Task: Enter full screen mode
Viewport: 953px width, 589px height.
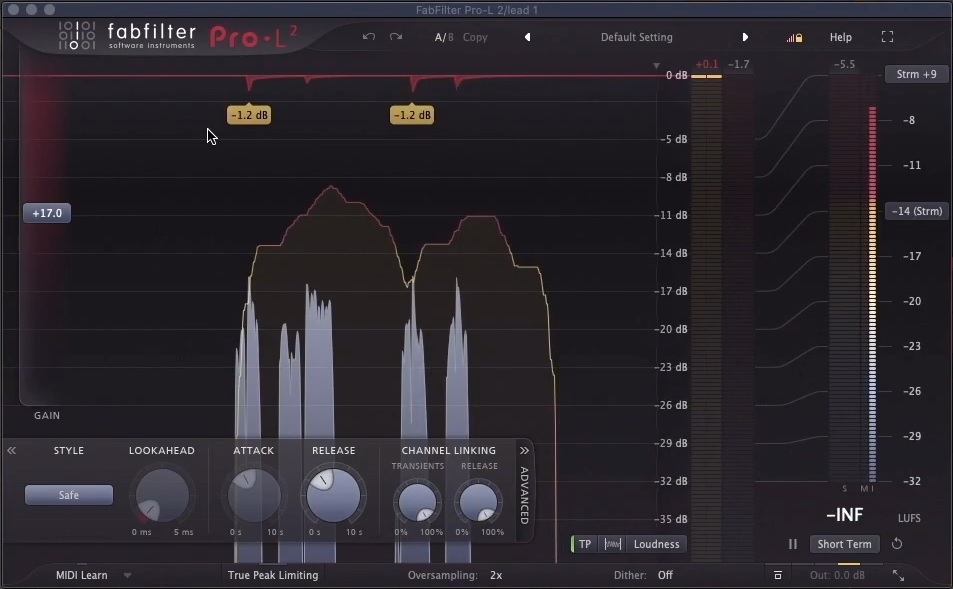Action: [x=887, y=37]
